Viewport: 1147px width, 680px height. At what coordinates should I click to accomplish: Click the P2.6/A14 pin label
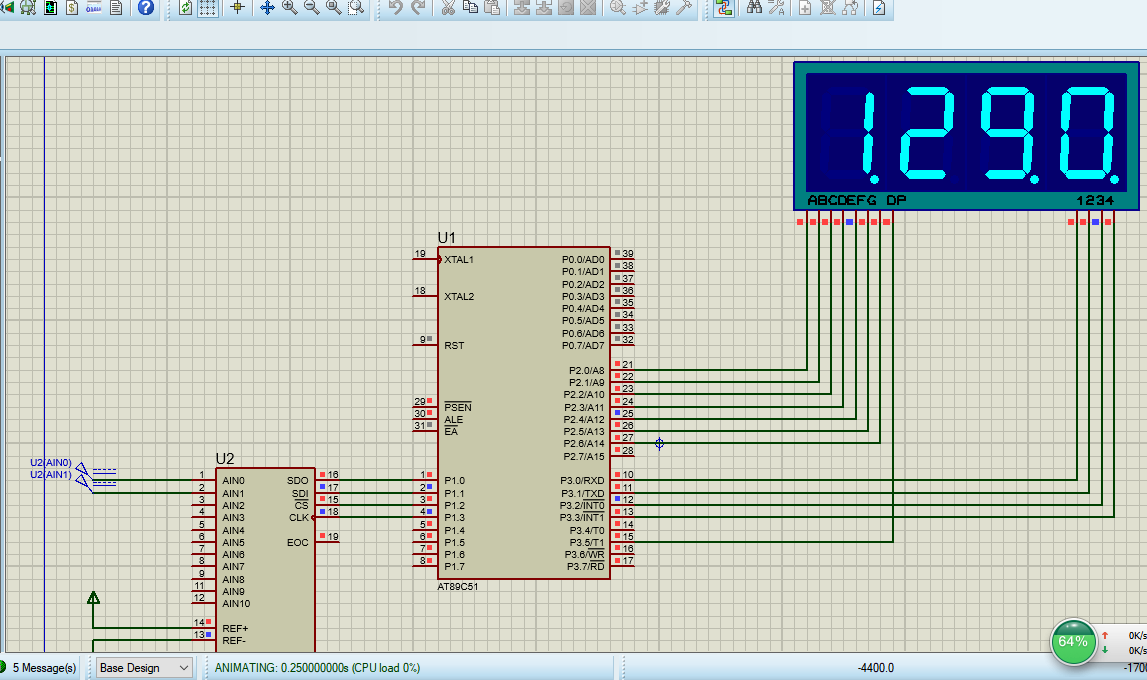584,444
